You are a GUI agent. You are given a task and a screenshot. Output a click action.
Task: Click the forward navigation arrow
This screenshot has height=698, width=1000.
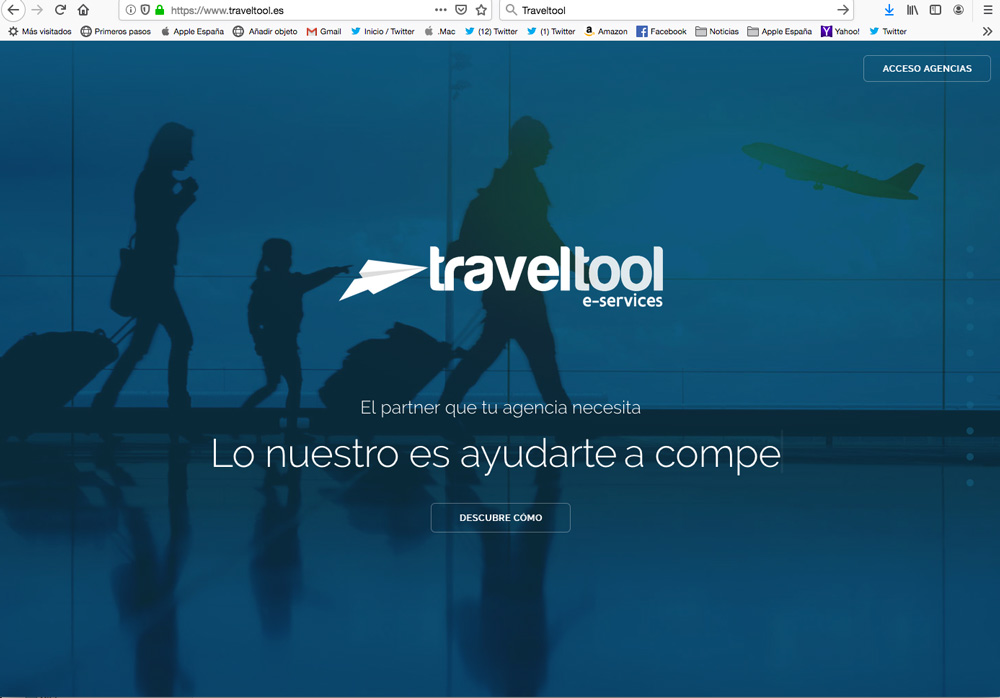(x=37, y=10)
